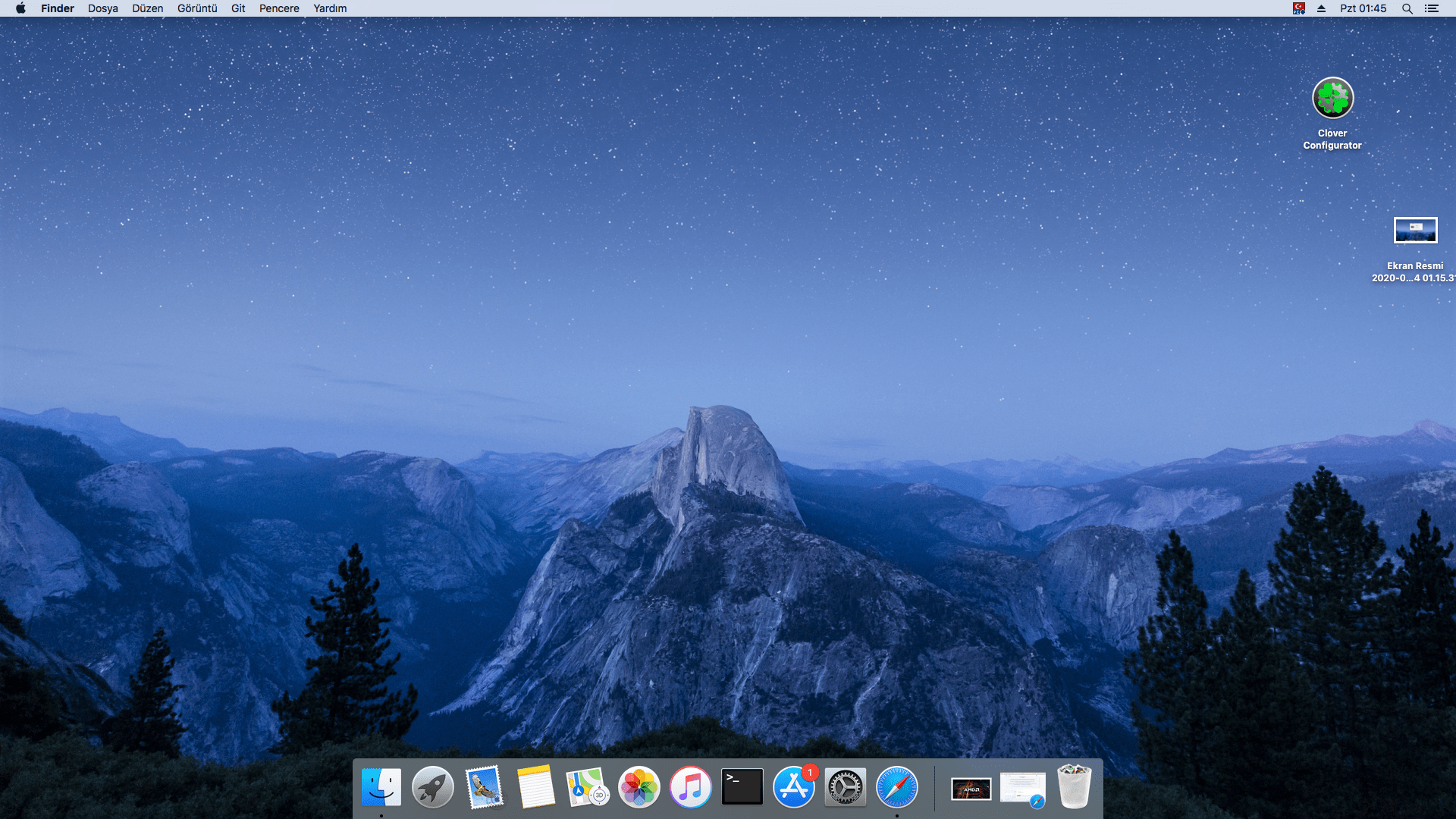1456x819 pixels.
Task: Open Clover Configurator desktop icon
Action: pyautogui.click(x=1332, y=99)
